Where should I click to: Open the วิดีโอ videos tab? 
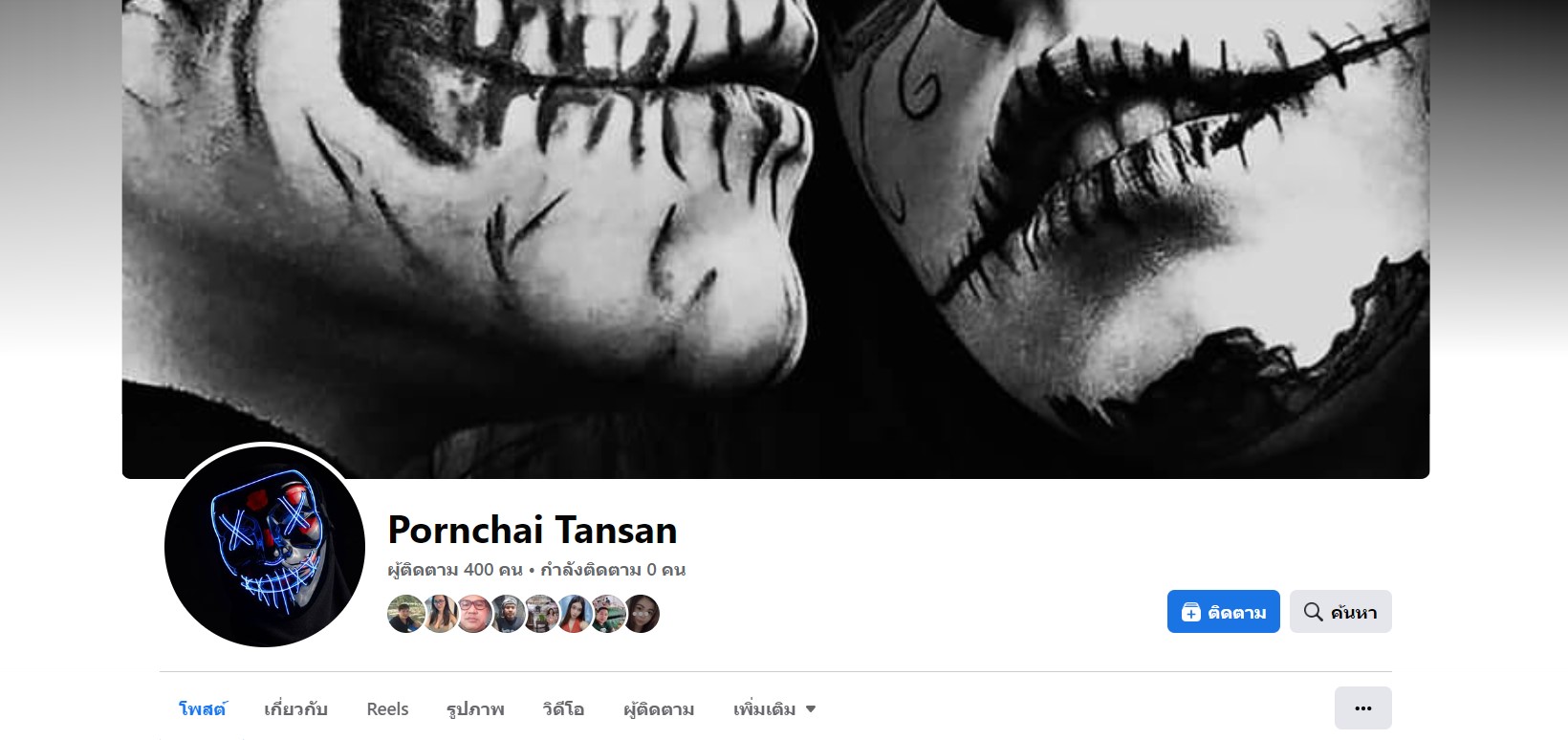[x=563, y=709]
